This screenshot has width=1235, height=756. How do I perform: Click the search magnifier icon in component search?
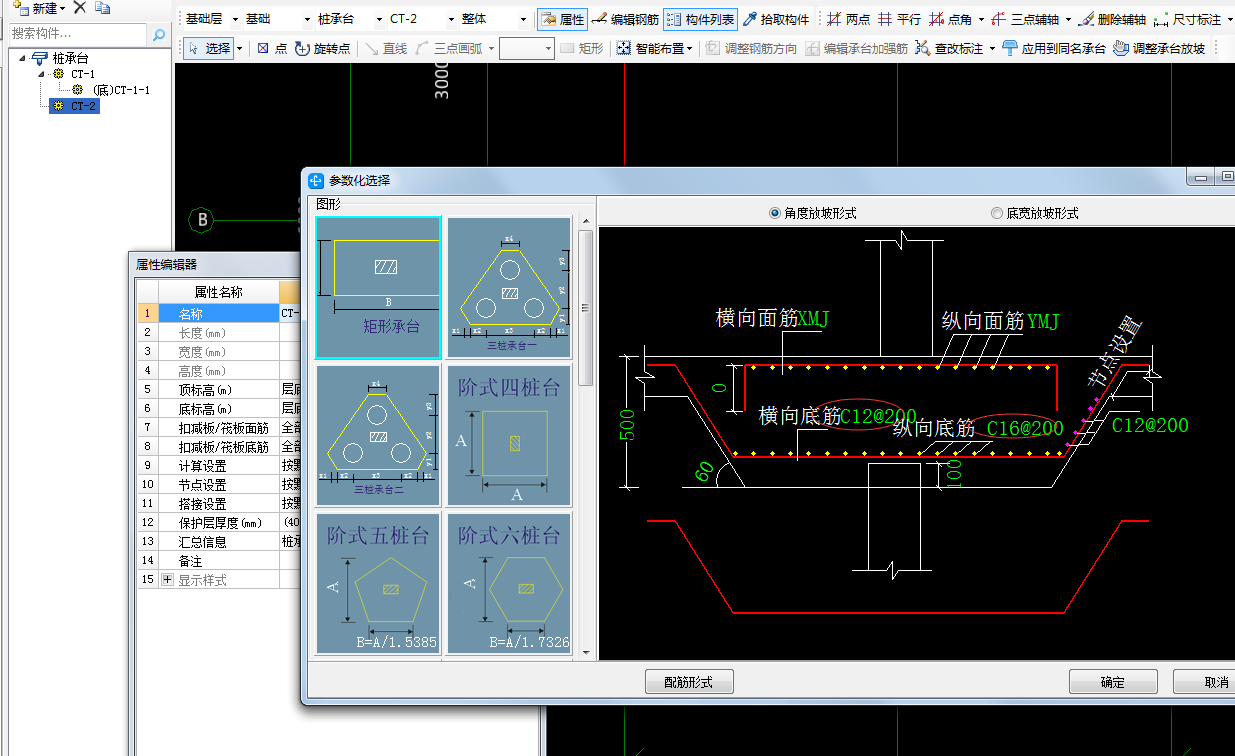coord(159,35)
